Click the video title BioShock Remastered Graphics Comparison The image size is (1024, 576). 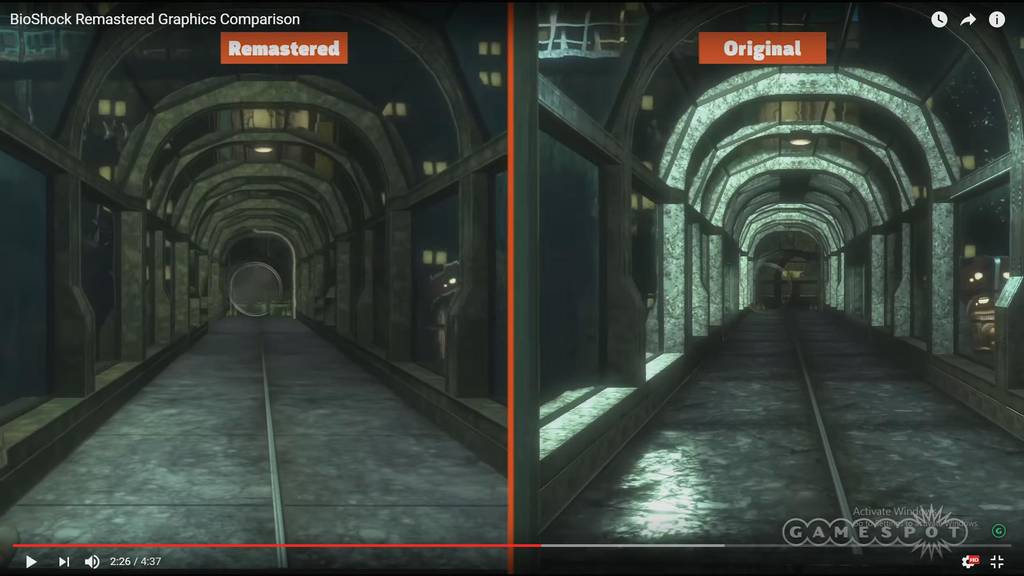click(x=155, y=20)
